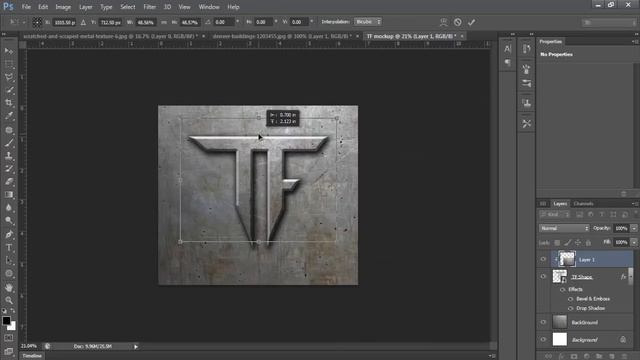640x360 pixels.
Task: Open the Properties panel flyout menu
Action: click(x=634, y=42)
